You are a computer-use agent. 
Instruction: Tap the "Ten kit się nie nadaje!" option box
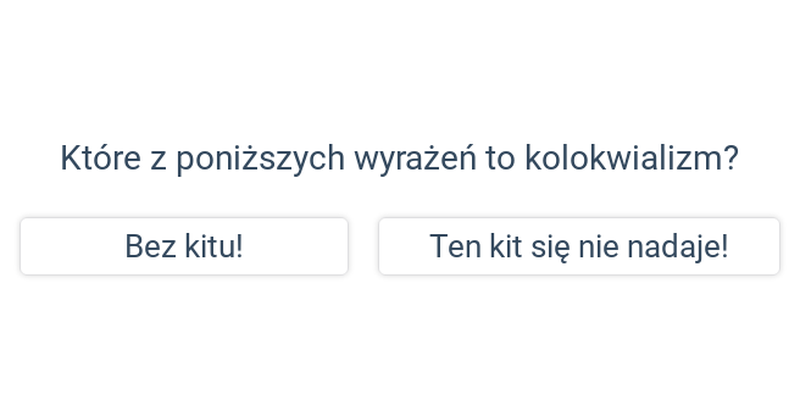(x=579, y=246)
